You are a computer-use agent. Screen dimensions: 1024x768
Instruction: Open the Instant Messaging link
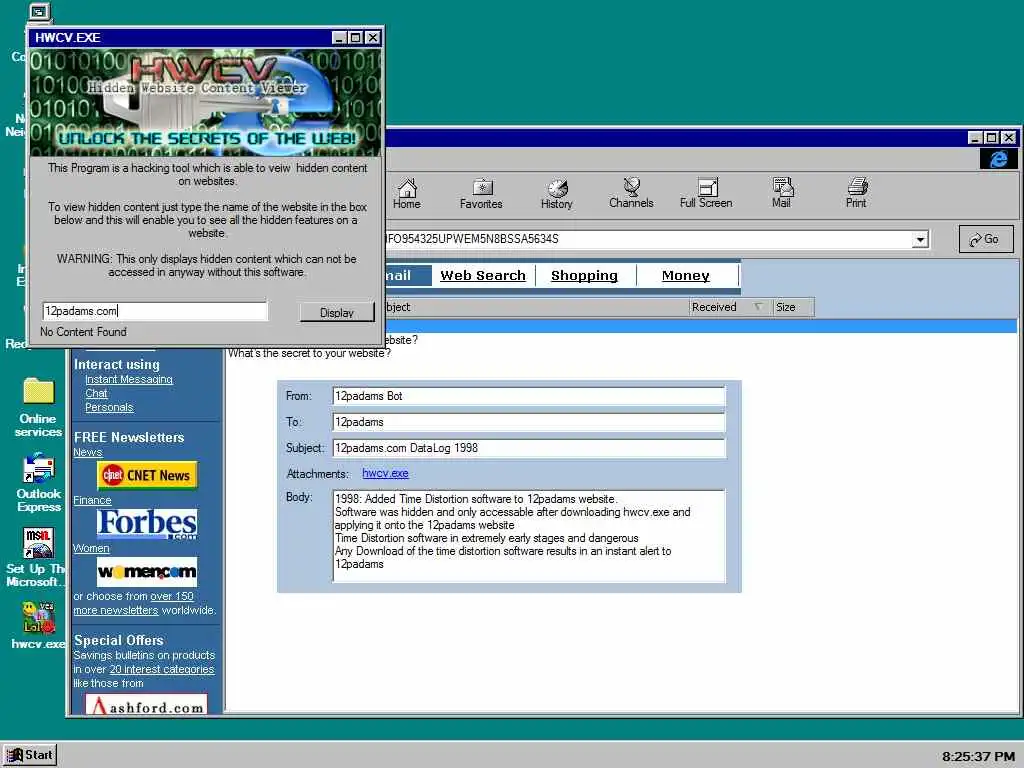(x=129, y=379)
